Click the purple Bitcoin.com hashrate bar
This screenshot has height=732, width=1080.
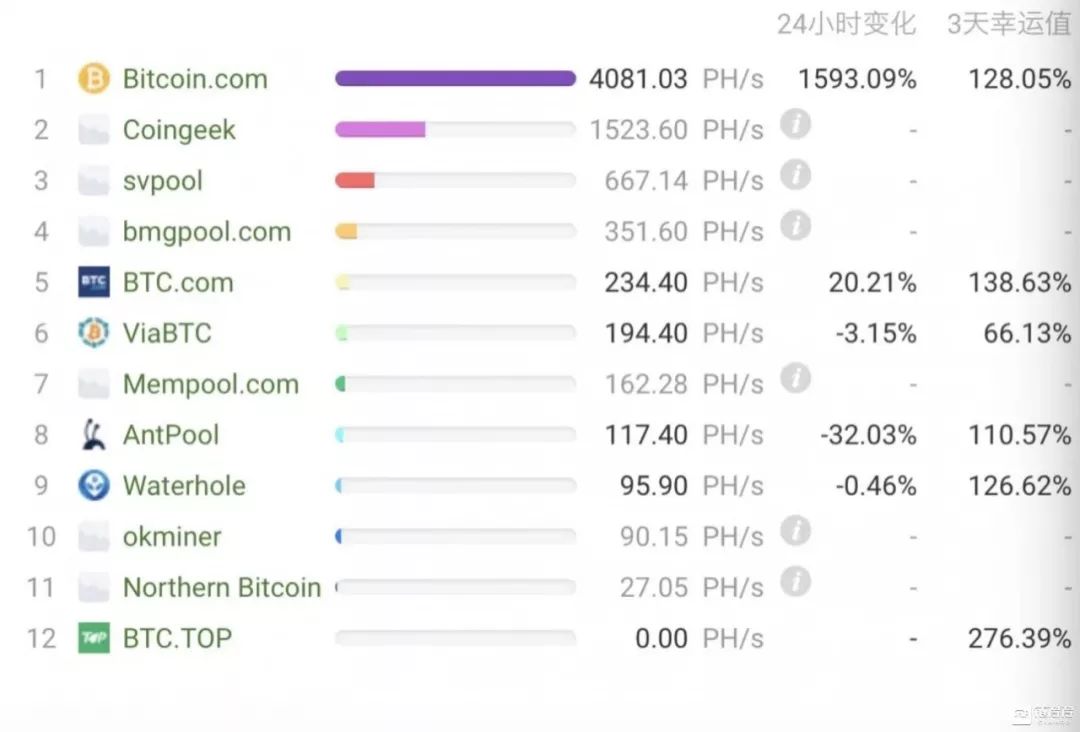point(455,79)
